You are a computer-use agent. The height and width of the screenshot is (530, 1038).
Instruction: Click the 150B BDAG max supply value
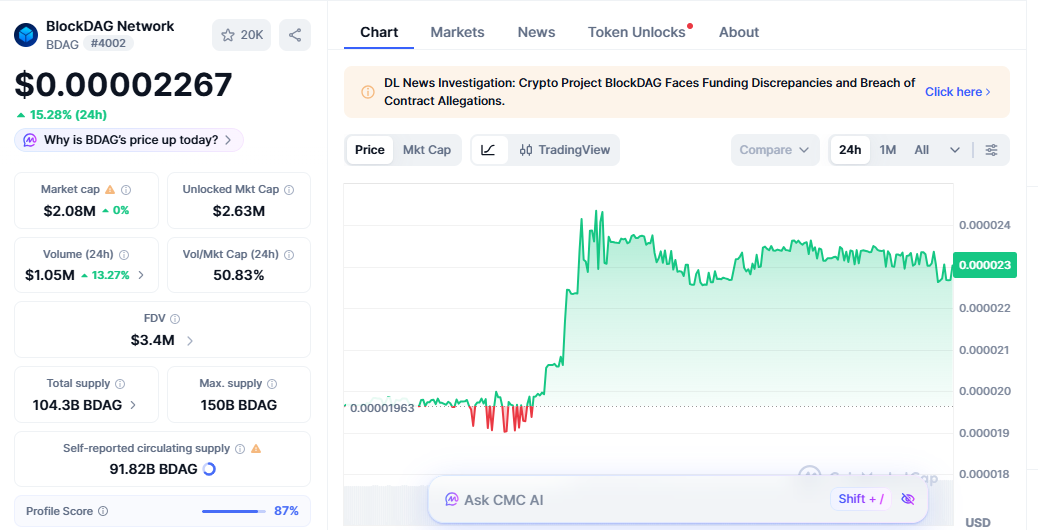(239, 405)
